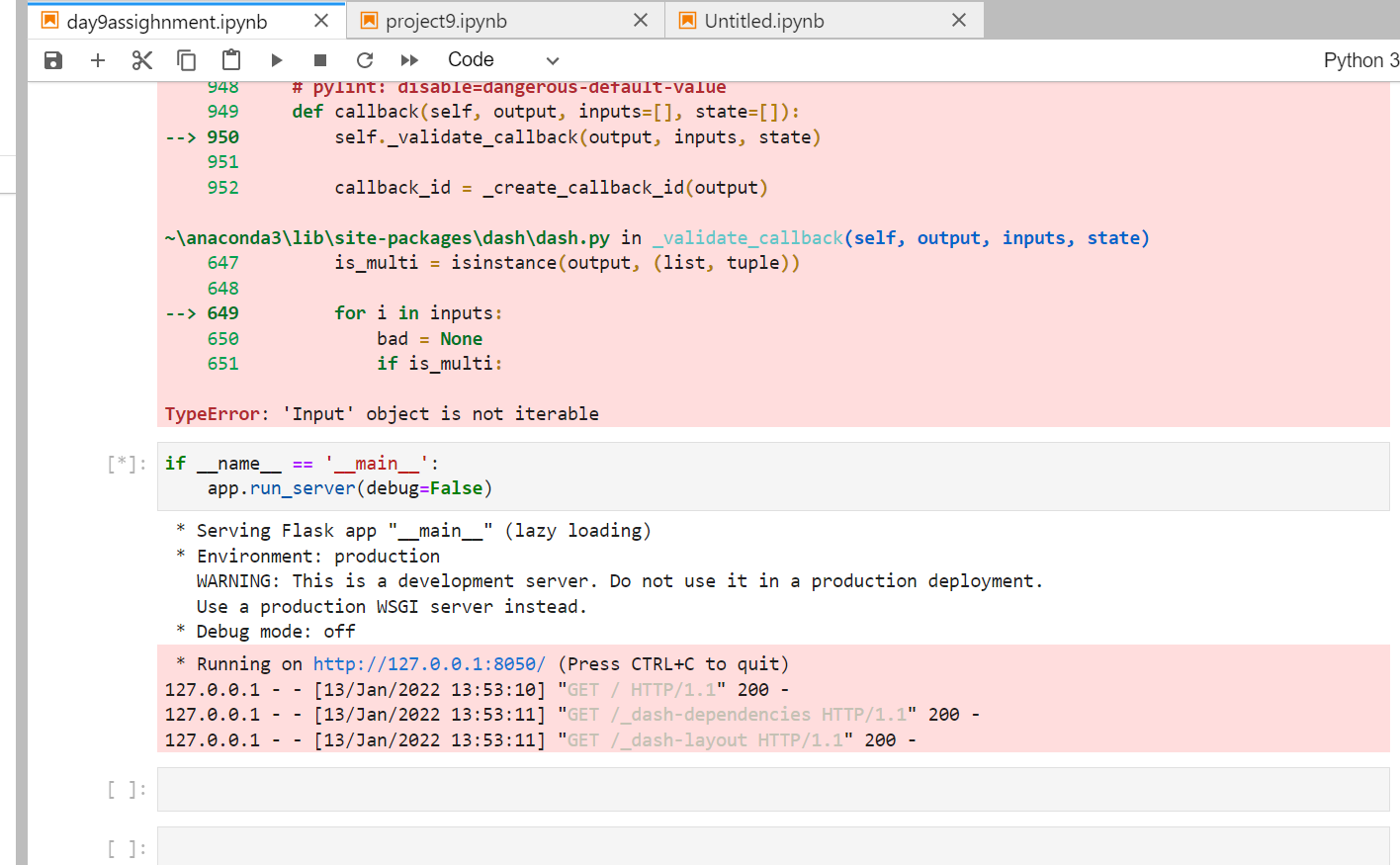Click the 'callback_id = _create_callback_id' line

point(551,188)
